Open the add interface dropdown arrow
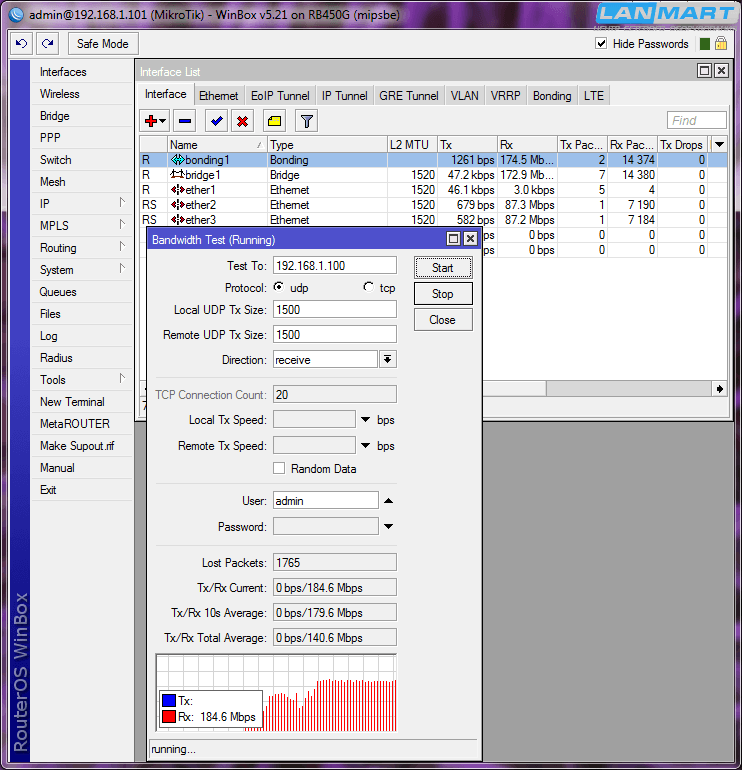Image resolution: width=742 pixels, height=770 pixels. point(163,121)
